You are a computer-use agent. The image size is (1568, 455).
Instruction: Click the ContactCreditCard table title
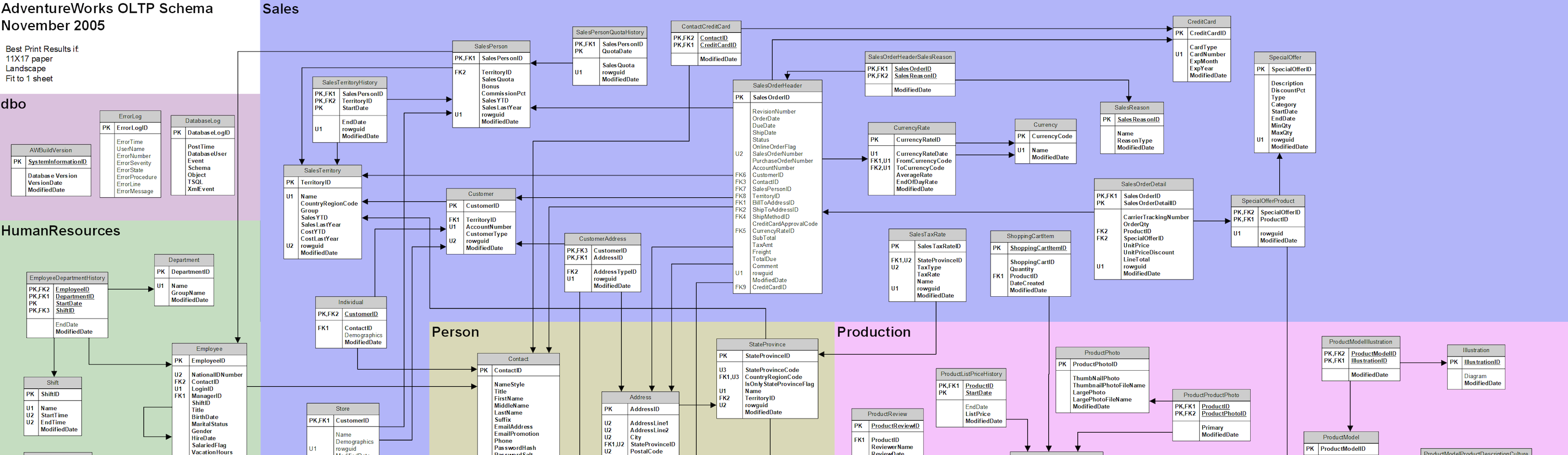coord(705,27)
